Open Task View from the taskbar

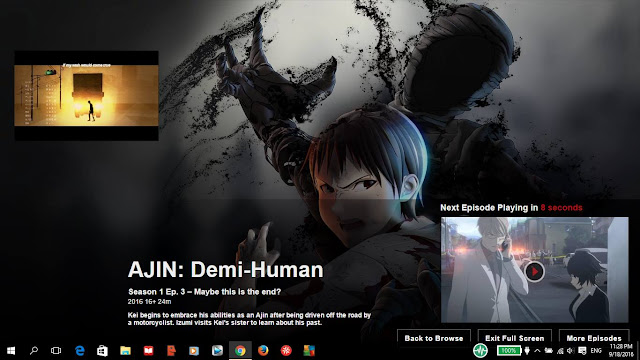click(56, 351)
